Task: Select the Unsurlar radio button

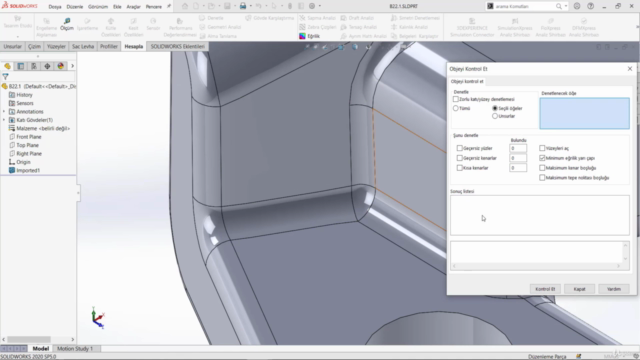Action: click(x=495, y=116)
